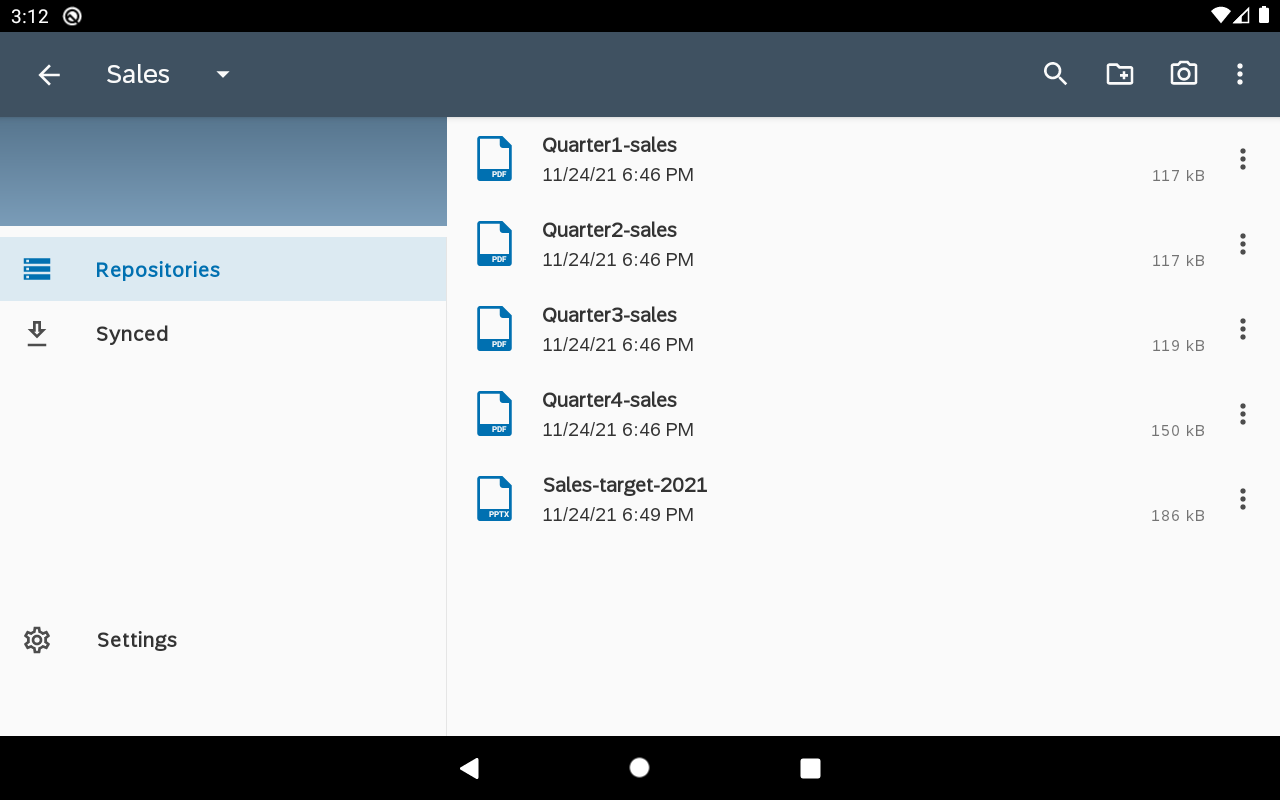Tap the Synced download icon
Screen dimensions: 1280x800
click(37, 334)
